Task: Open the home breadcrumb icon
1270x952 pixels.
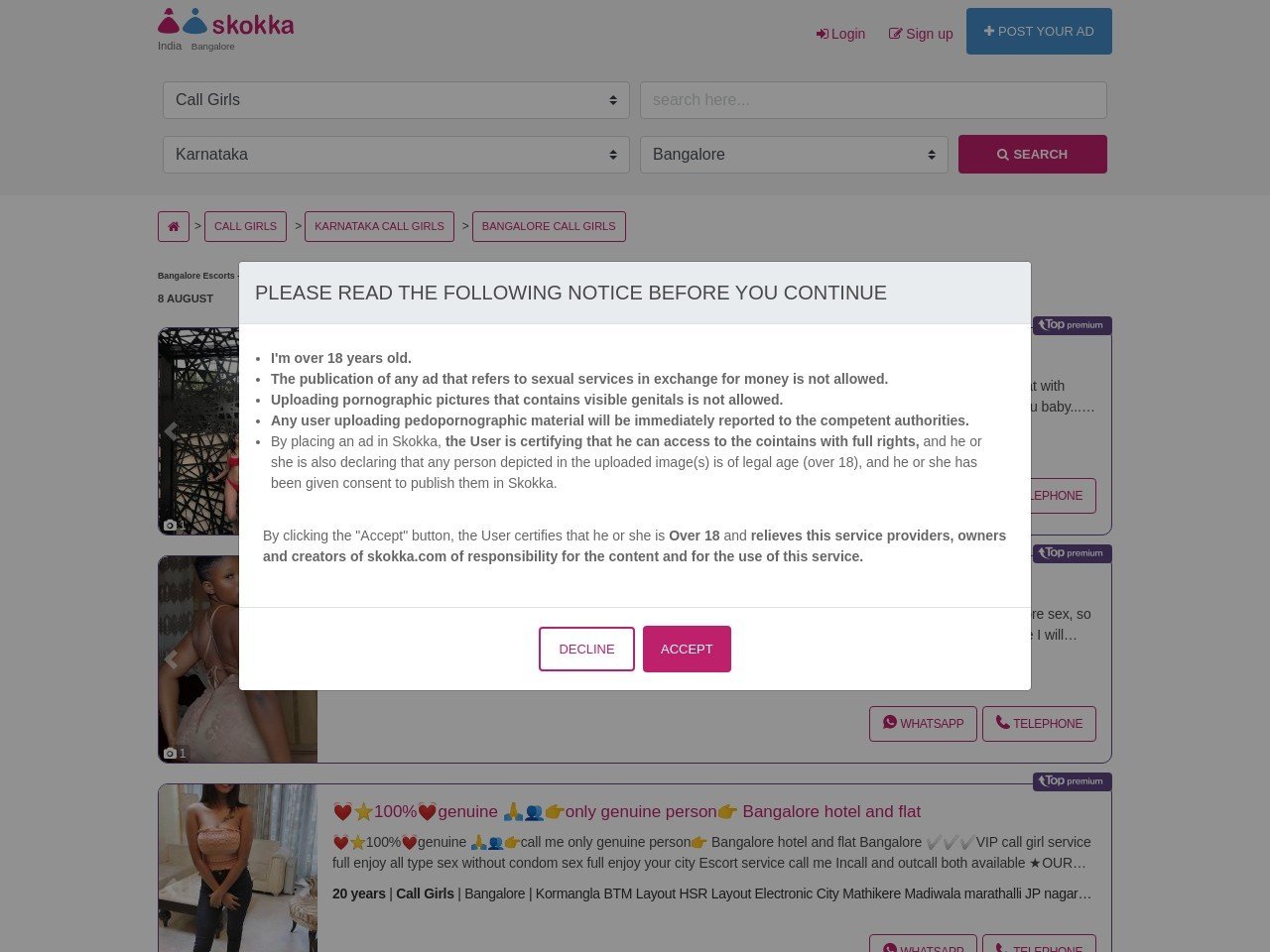Action: pyautogui.click(x=174, y=226)
